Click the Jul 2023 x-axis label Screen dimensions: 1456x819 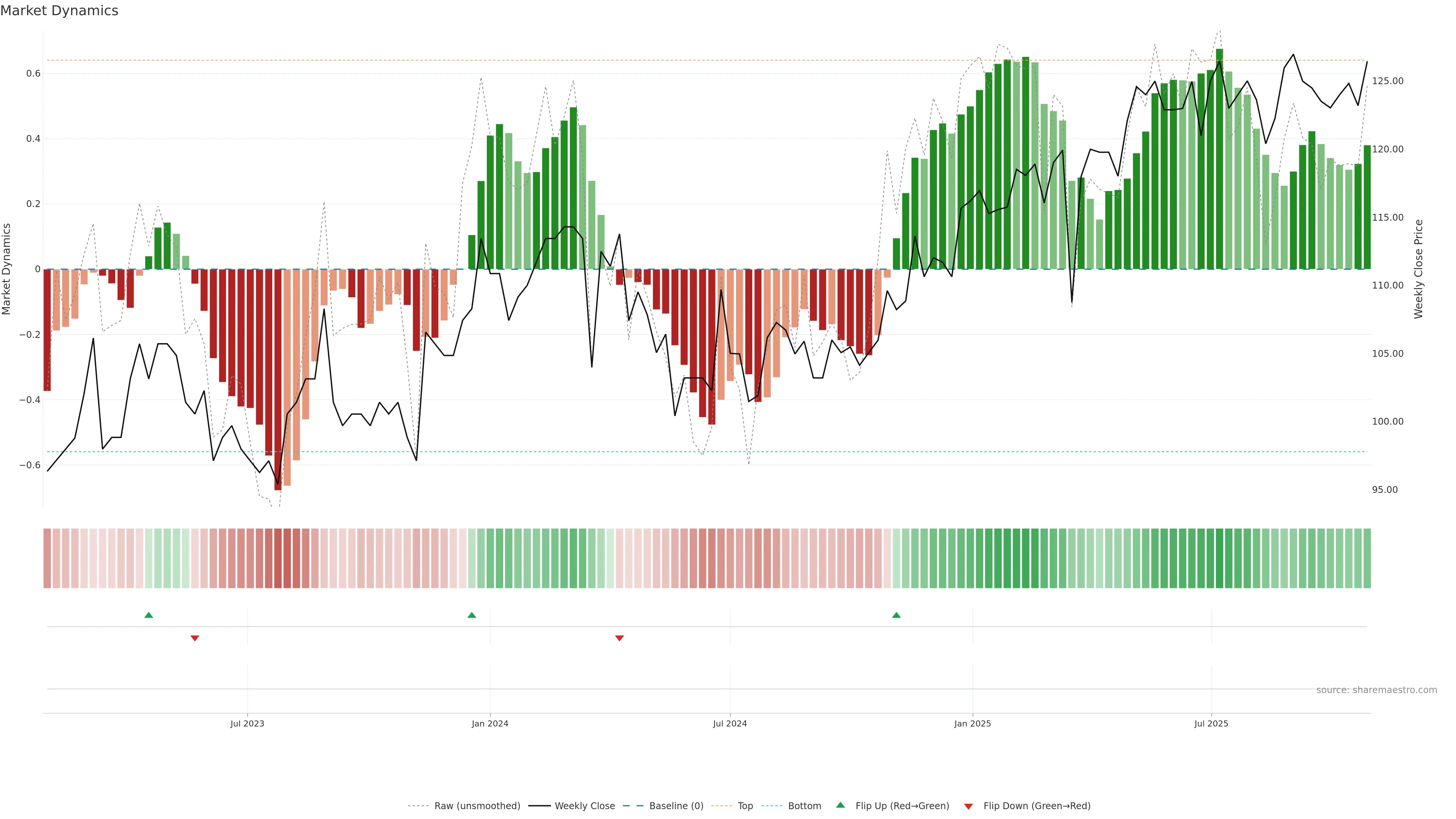247,723
